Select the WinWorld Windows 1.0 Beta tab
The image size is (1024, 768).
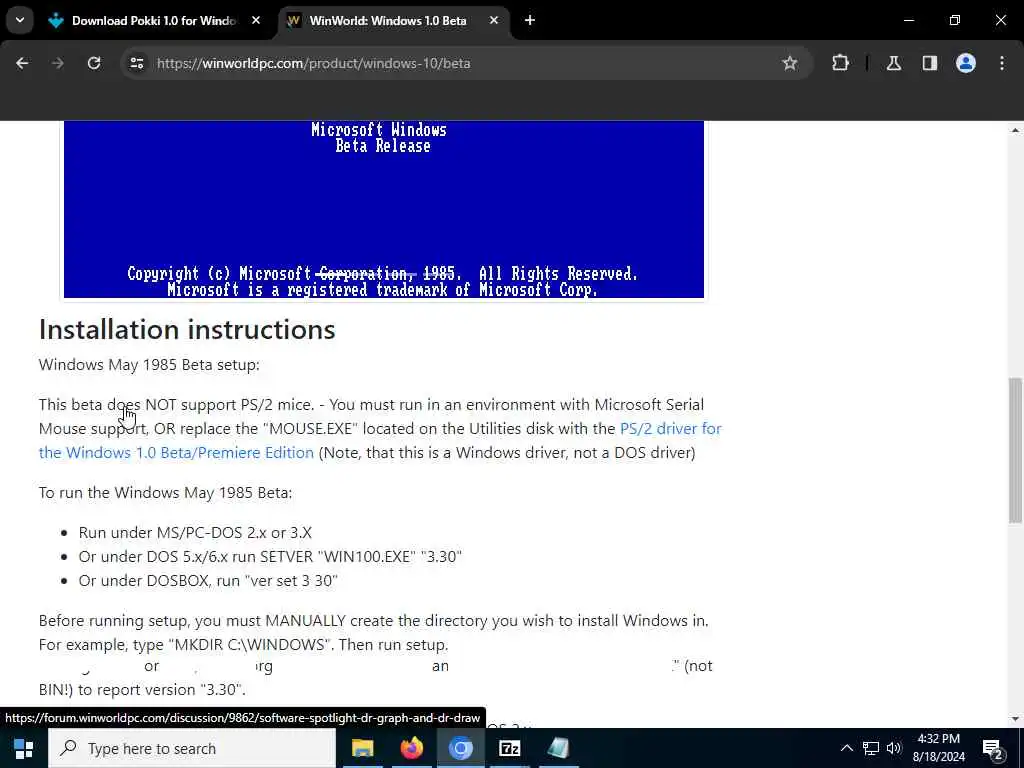point(394,21)
